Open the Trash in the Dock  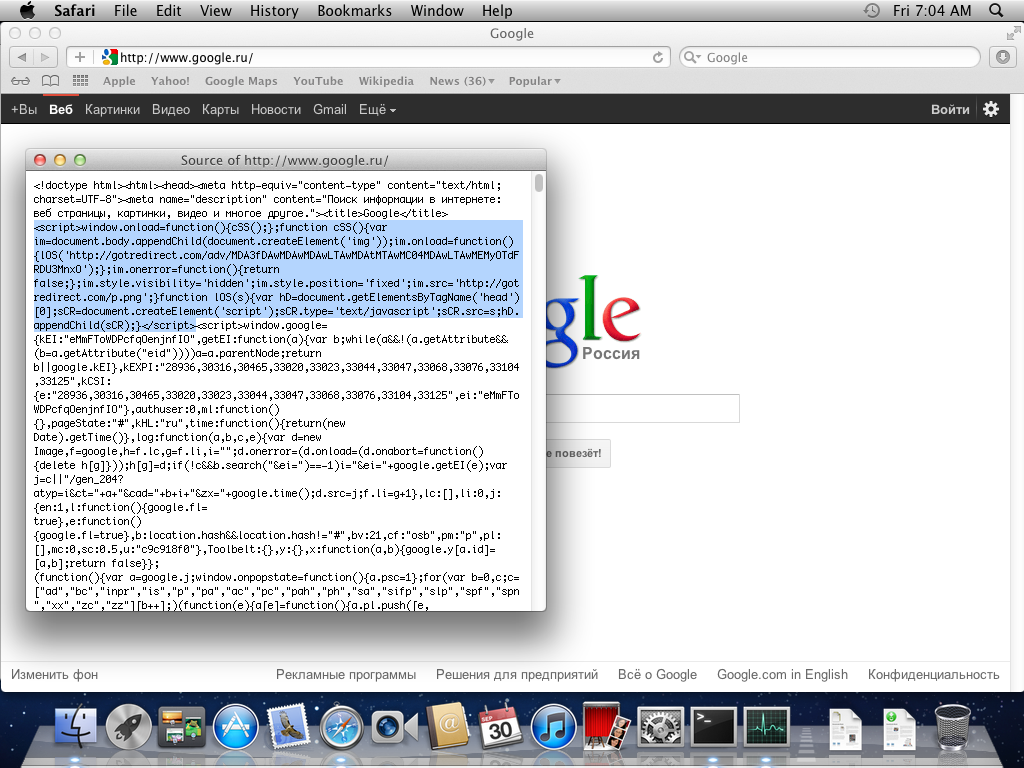(x=953, y=727)
